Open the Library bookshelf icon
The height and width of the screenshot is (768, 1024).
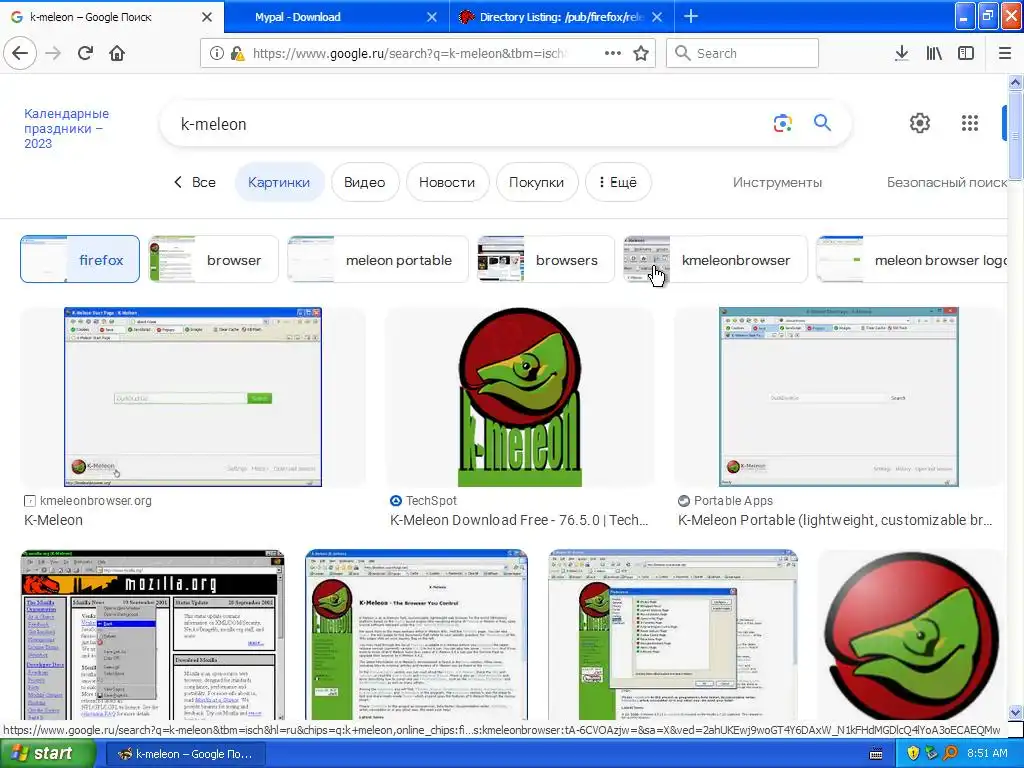tap(934, 53)
